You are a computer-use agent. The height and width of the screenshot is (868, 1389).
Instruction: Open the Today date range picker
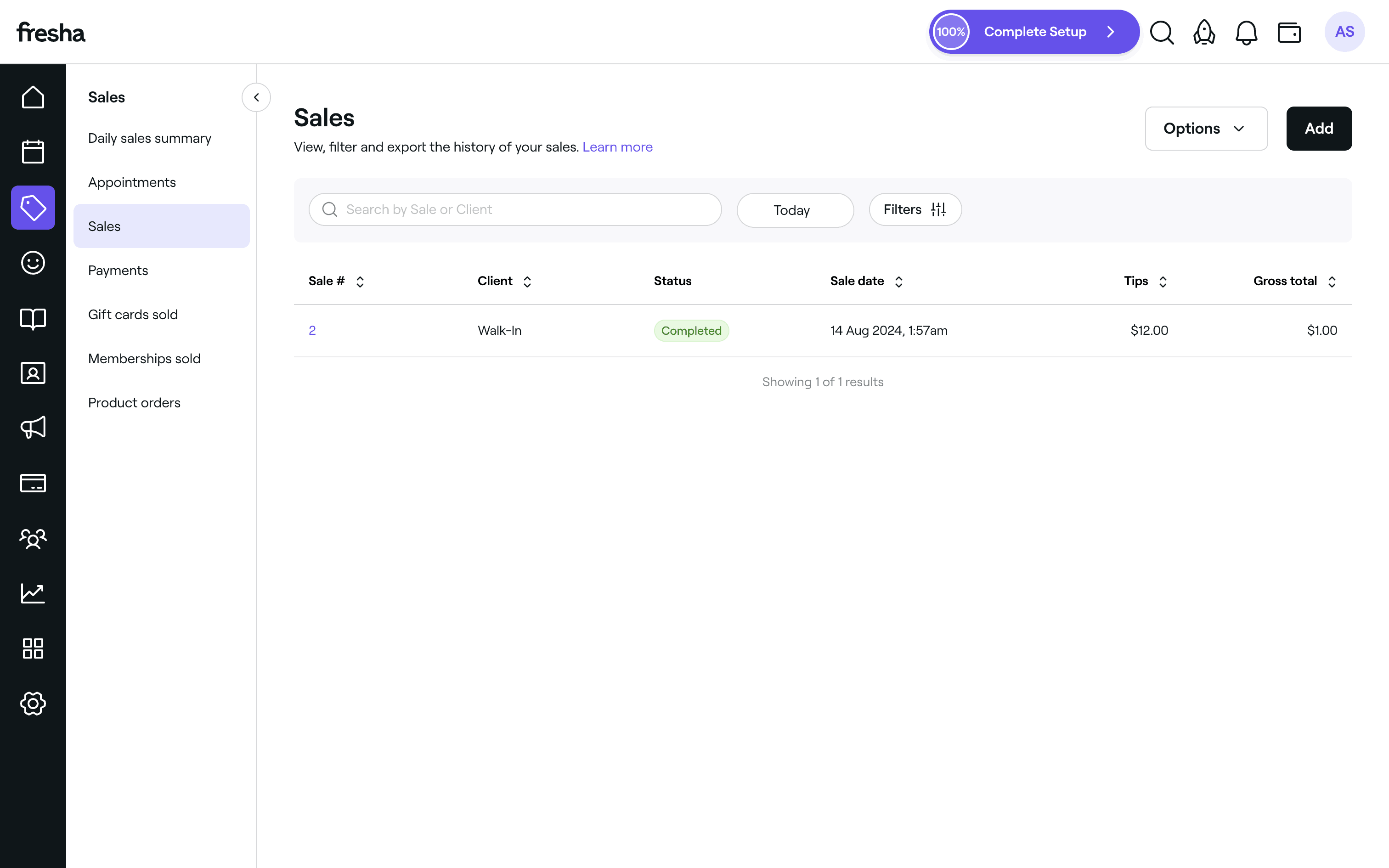tap(795, 210)
